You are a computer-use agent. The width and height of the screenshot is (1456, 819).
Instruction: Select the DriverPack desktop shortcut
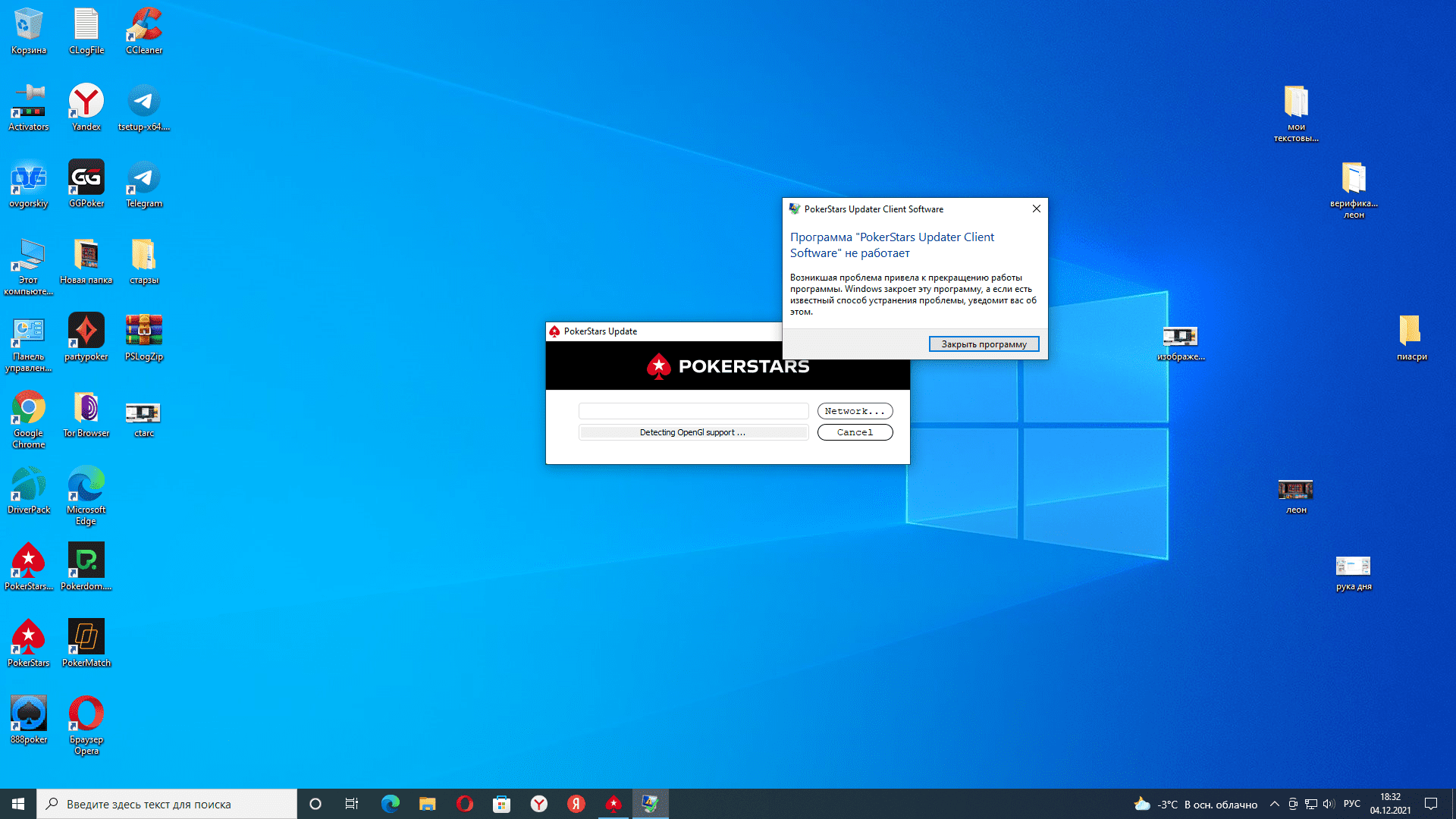click(x=29, y=491)
